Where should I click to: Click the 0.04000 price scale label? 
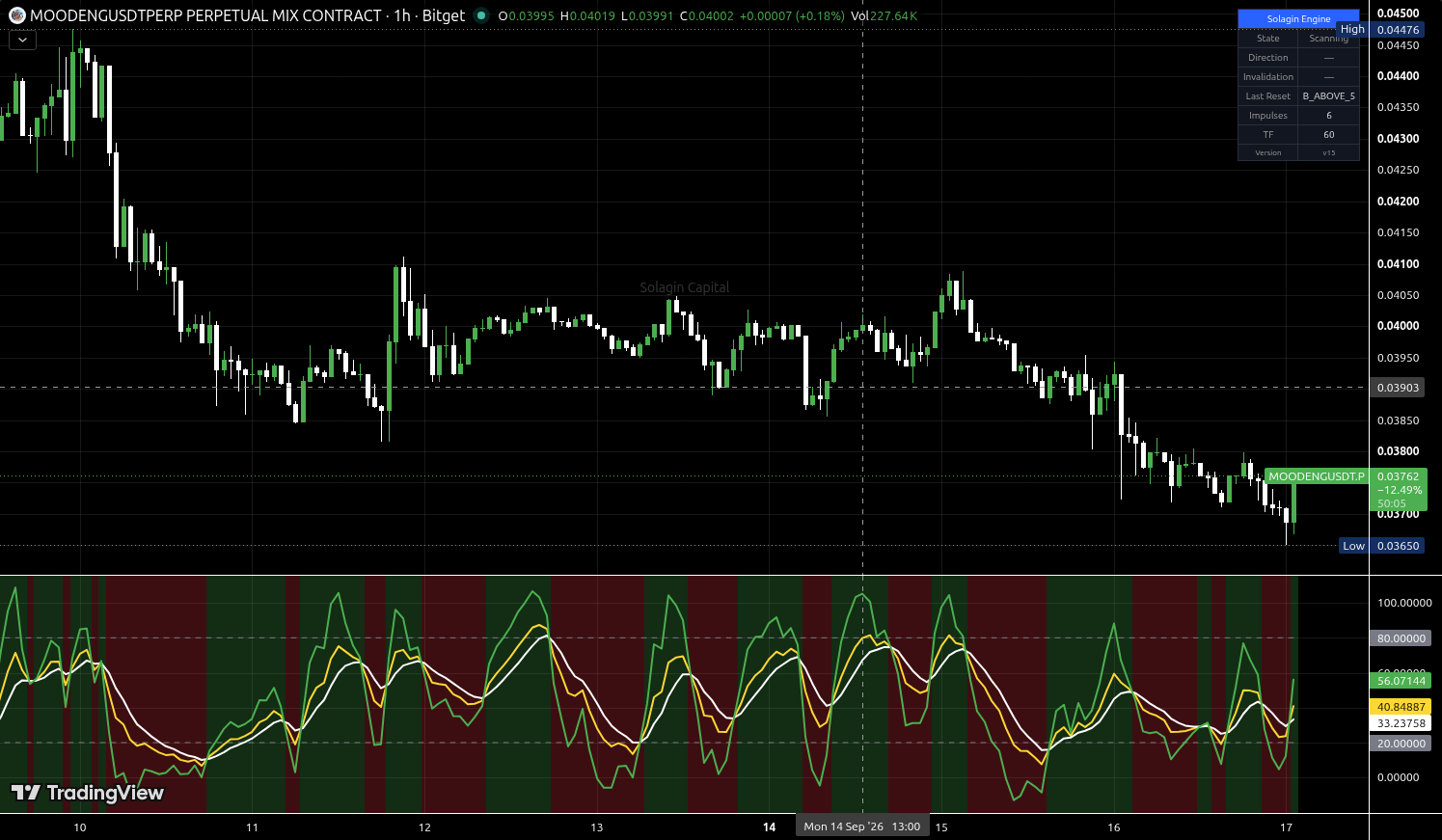[x=1398, y=326]
